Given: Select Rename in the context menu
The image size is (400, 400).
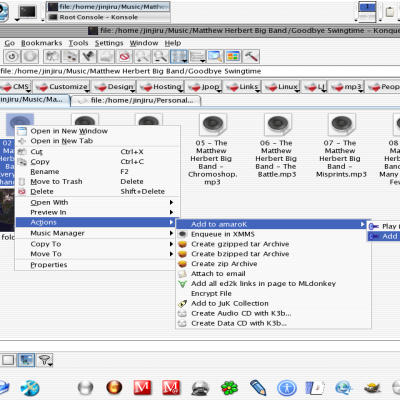Looking at the screenshot, I should click(97, 172).
